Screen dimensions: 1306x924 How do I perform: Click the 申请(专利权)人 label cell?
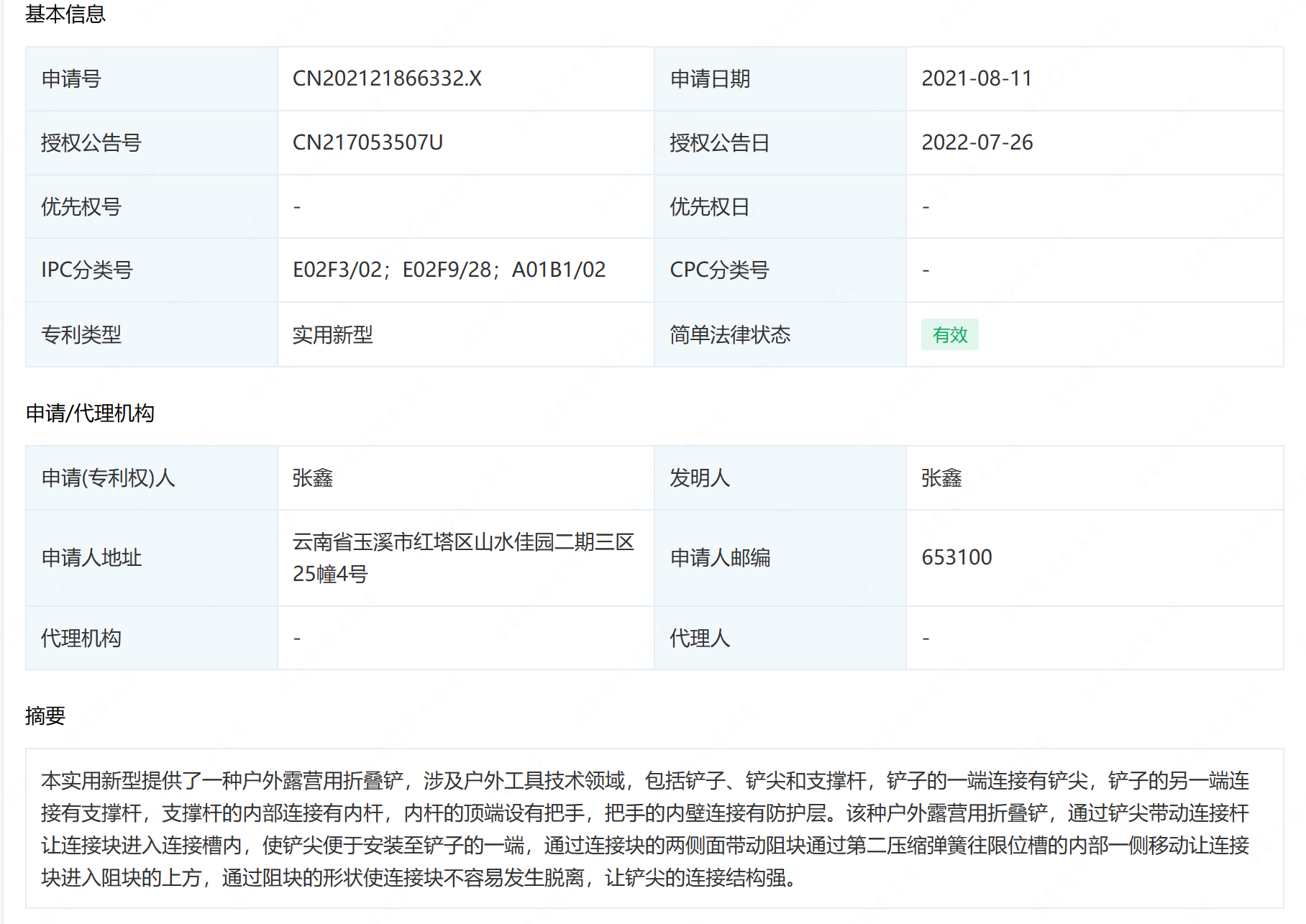pyautogui.click(x=152, y=478)
